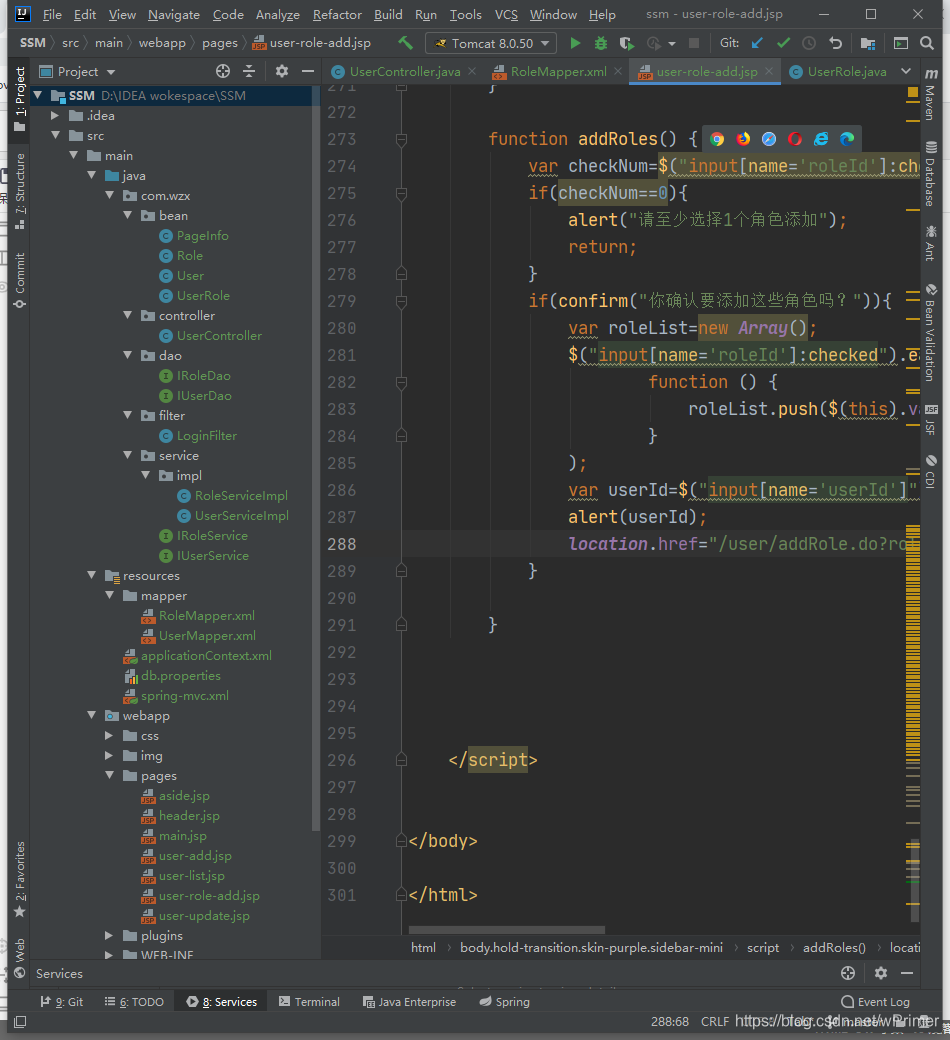The height and width of the screenshot is (1040, 950).
Task: Click Git update project arrow icon
Action: coord(757,43)
